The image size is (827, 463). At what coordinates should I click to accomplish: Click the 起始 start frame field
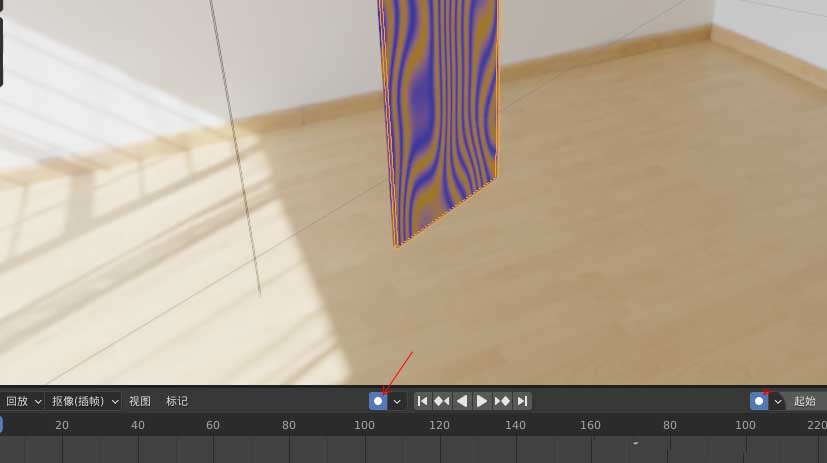[806, 401]
